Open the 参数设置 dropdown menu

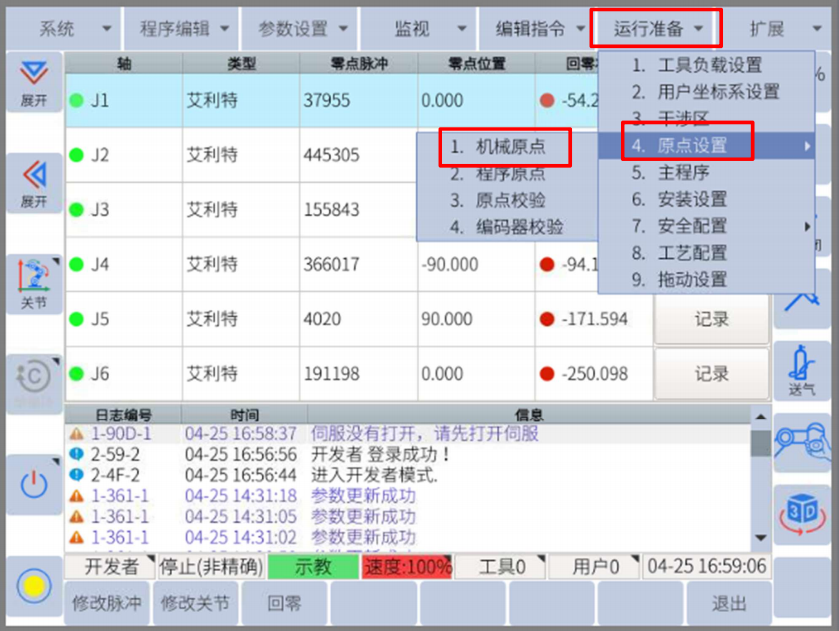coord(303,29)
